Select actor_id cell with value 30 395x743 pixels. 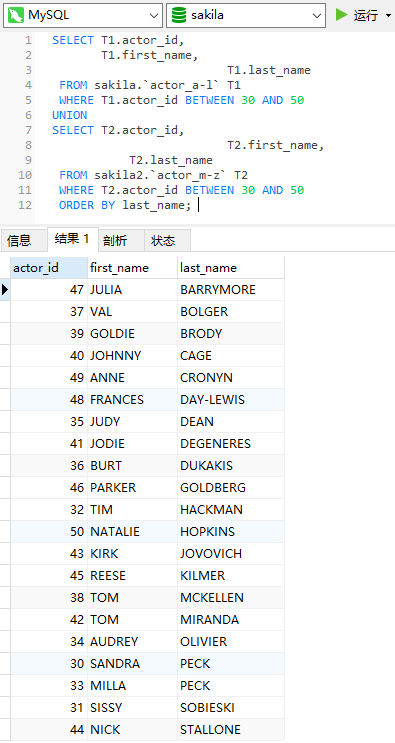(49, 663)
